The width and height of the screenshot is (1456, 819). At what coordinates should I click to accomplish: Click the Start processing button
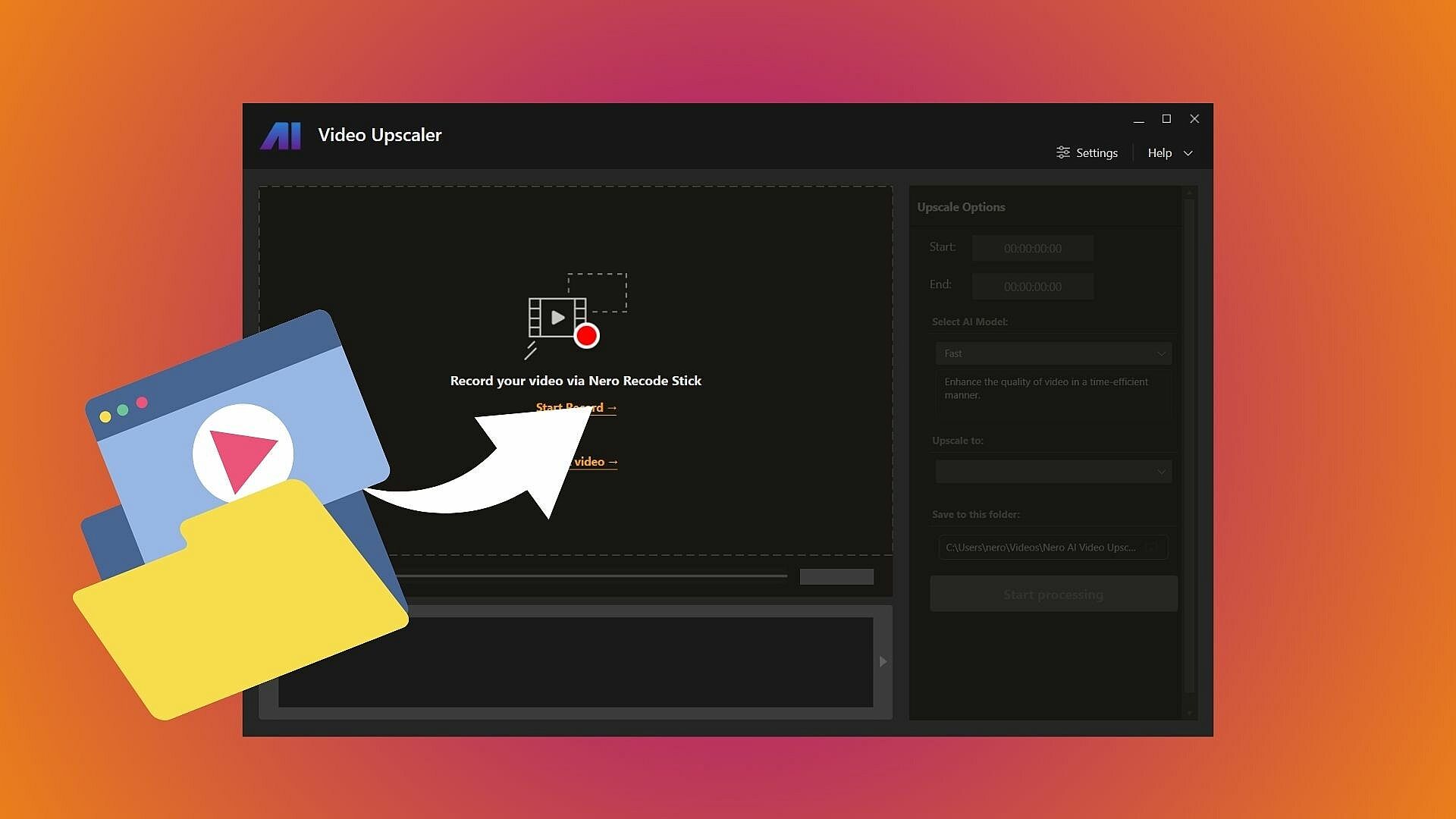click(1053, 595)
